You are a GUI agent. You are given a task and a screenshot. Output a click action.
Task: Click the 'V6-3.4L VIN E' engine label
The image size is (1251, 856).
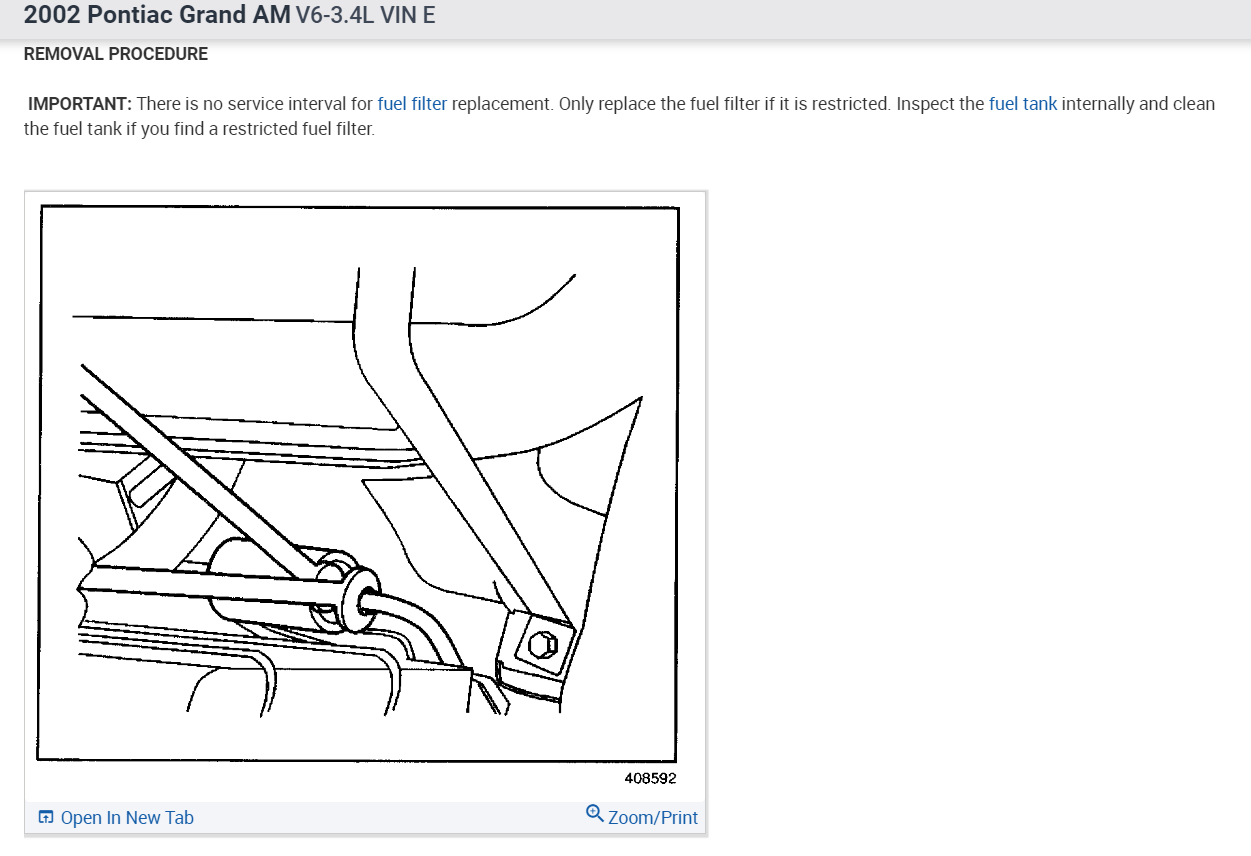click(366, 16)
